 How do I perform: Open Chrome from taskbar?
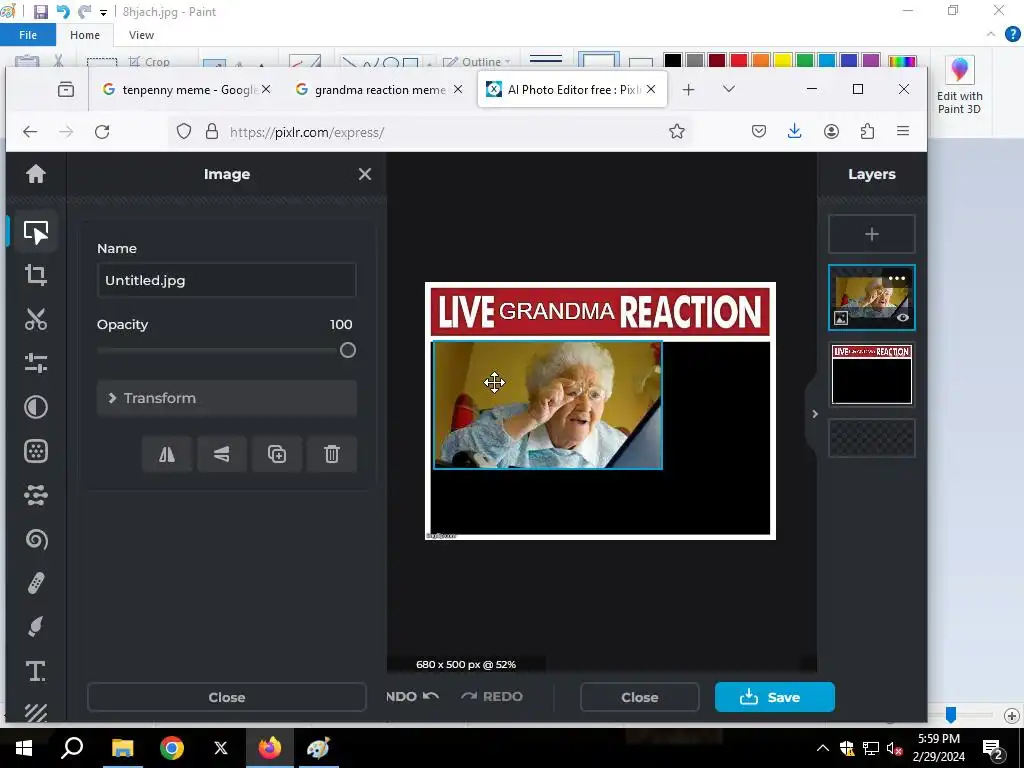pyautogui.click(x=172, y=748)
